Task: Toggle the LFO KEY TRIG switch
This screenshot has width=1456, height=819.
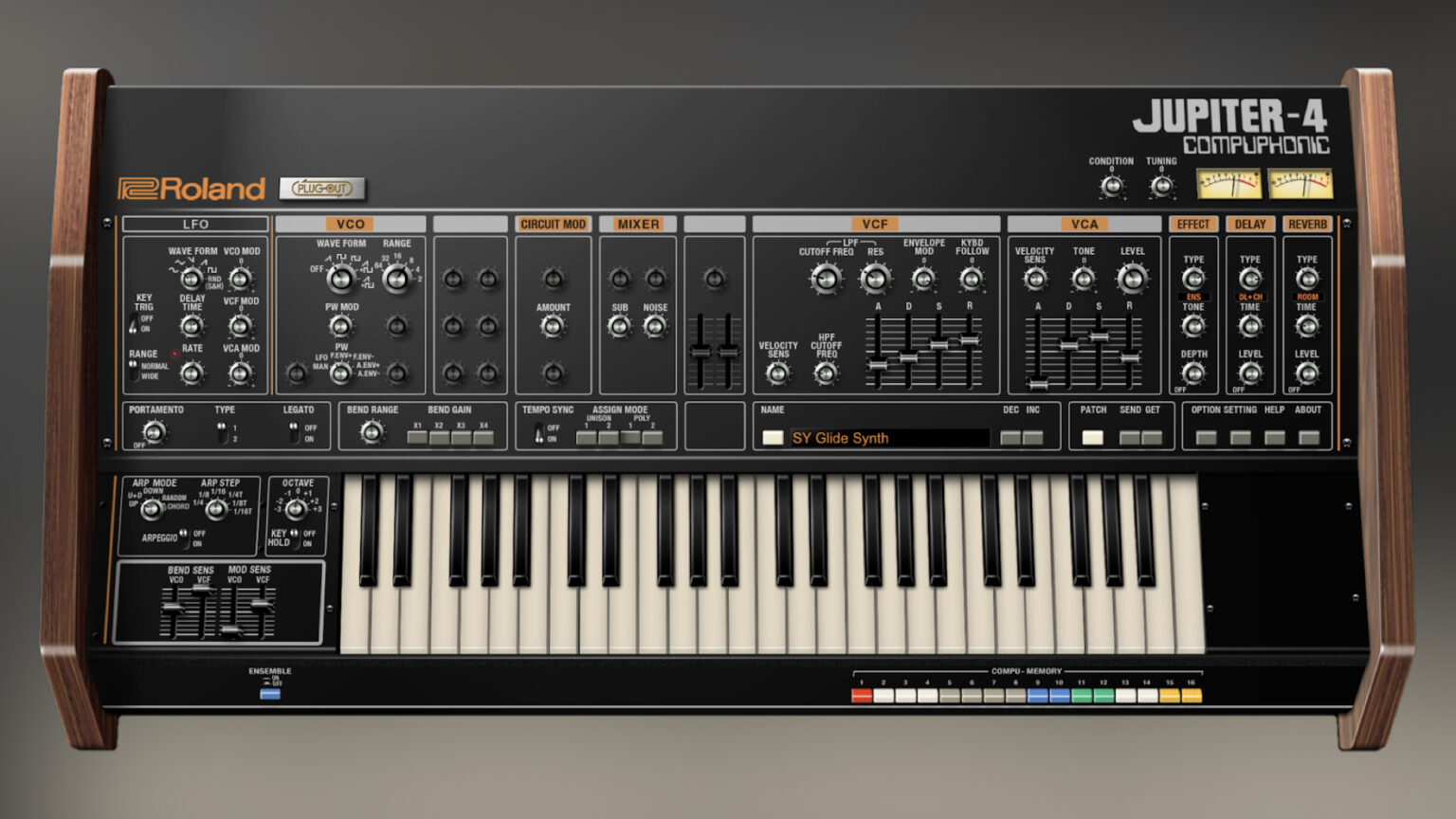Action: (x=133, y=324)
